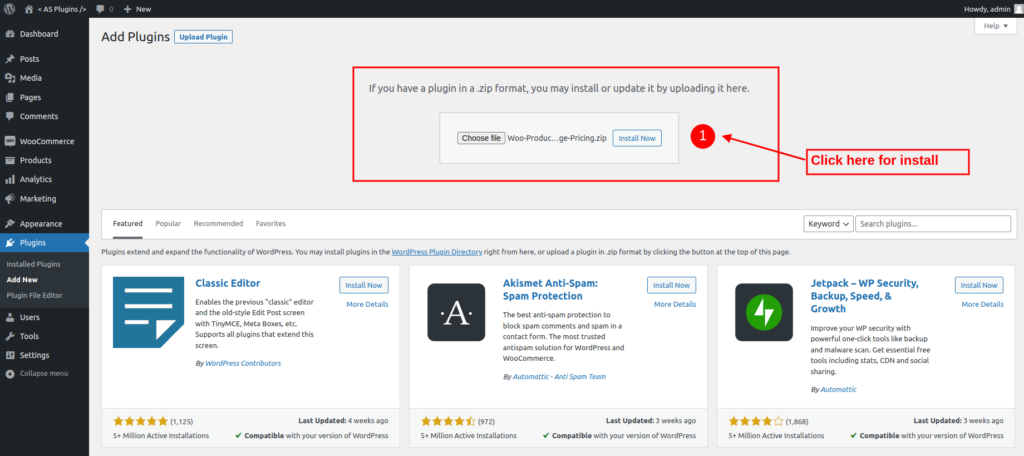Switch to the Favorites tab
Image resolution: width=1024 pixels, height=456 pixels.
pyautogui.click(x=270, y=223)
